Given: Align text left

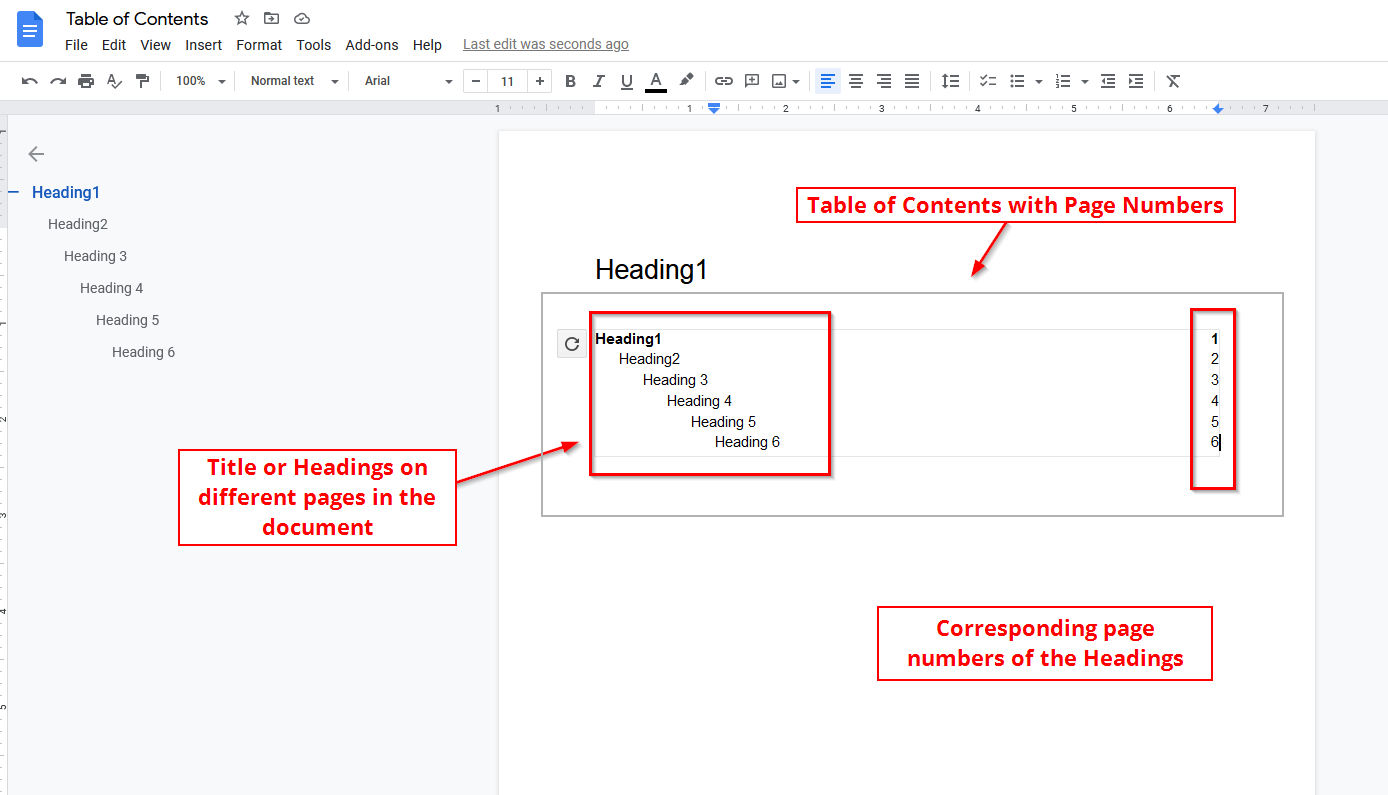Looking at the screenshot, I should pos(828,81).
